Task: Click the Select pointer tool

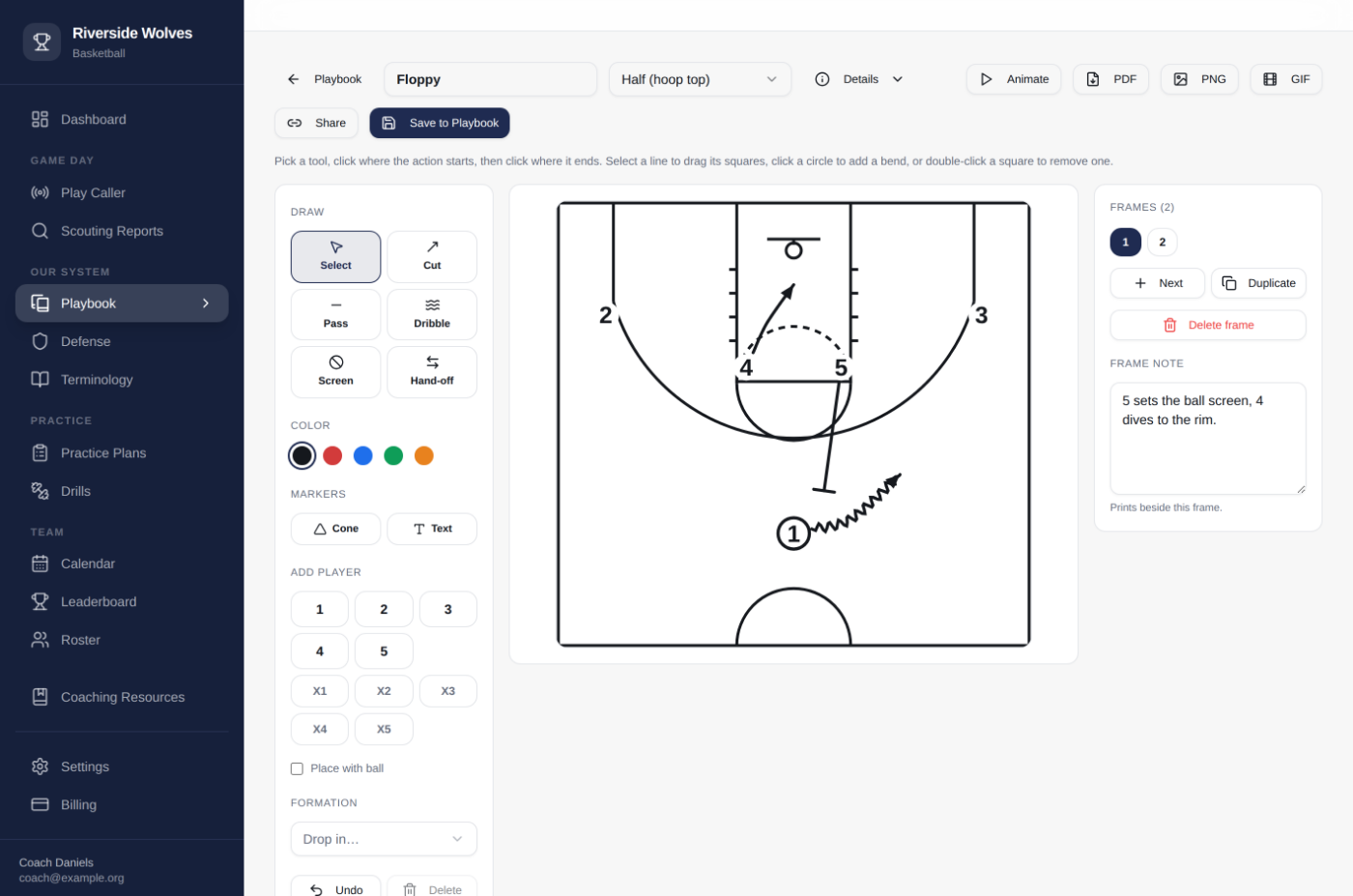Action: (x=335, y=256)
